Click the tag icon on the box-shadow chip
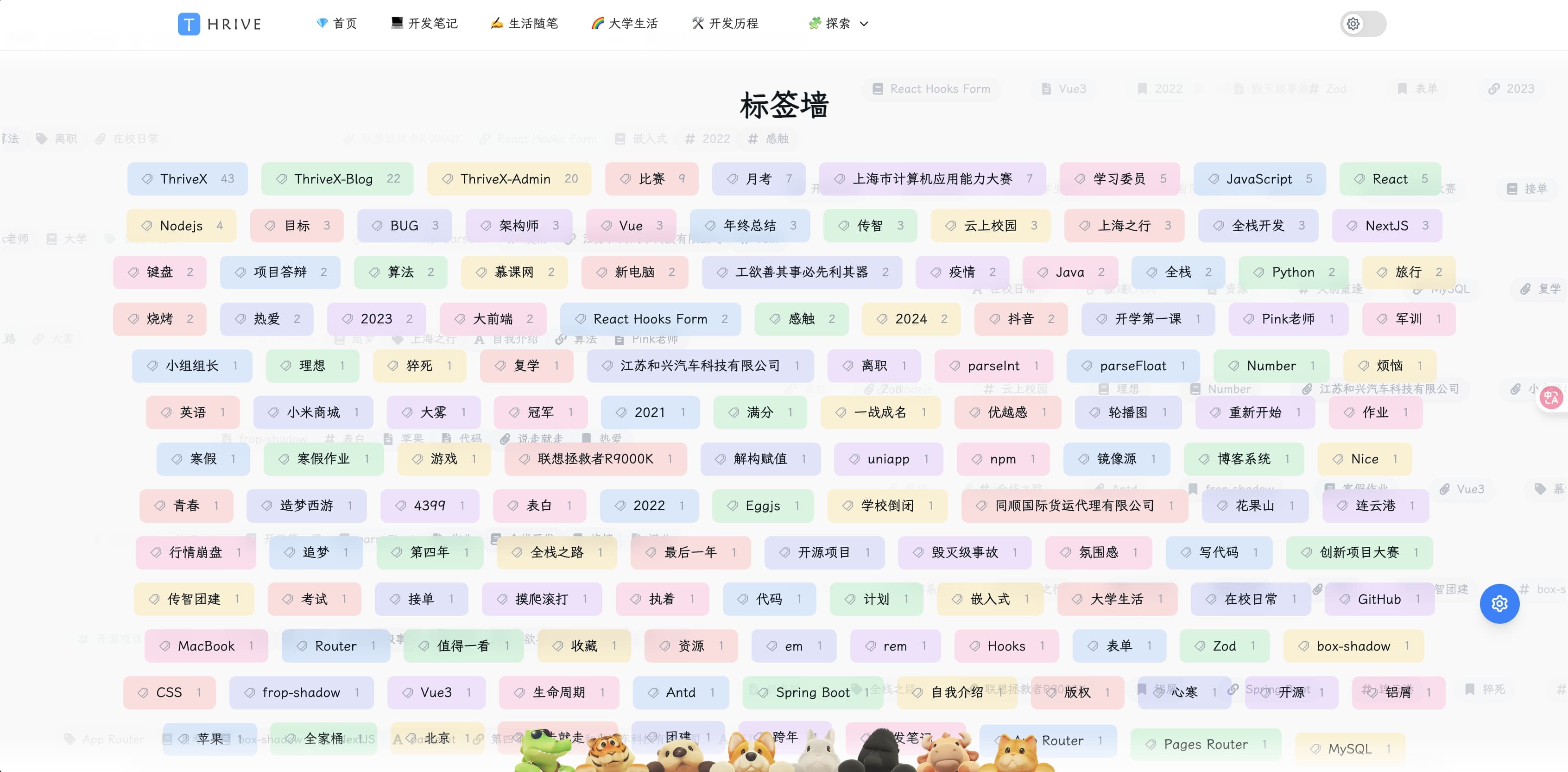This screenshot has width=1568, height=772. tap(1303, 646)
